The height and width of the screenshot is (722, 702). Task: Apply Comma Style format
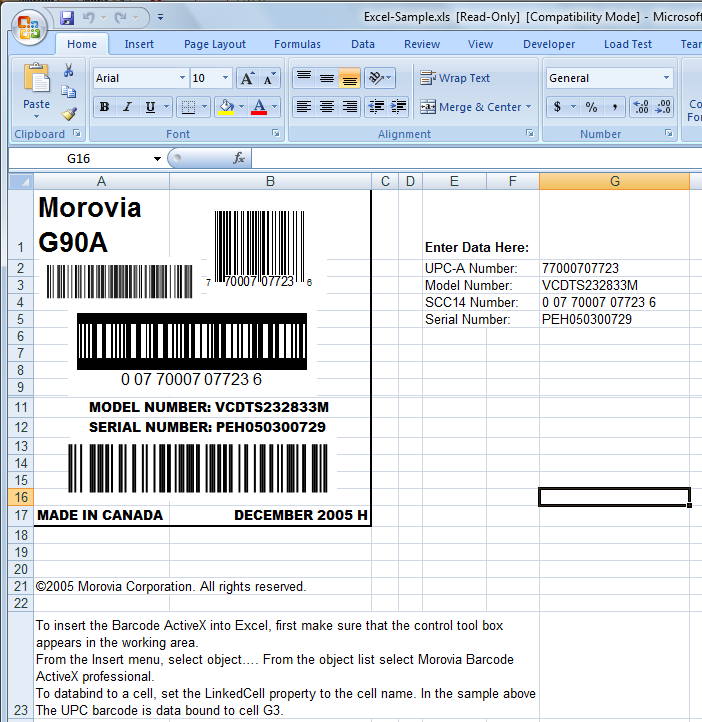pos(615,107)
